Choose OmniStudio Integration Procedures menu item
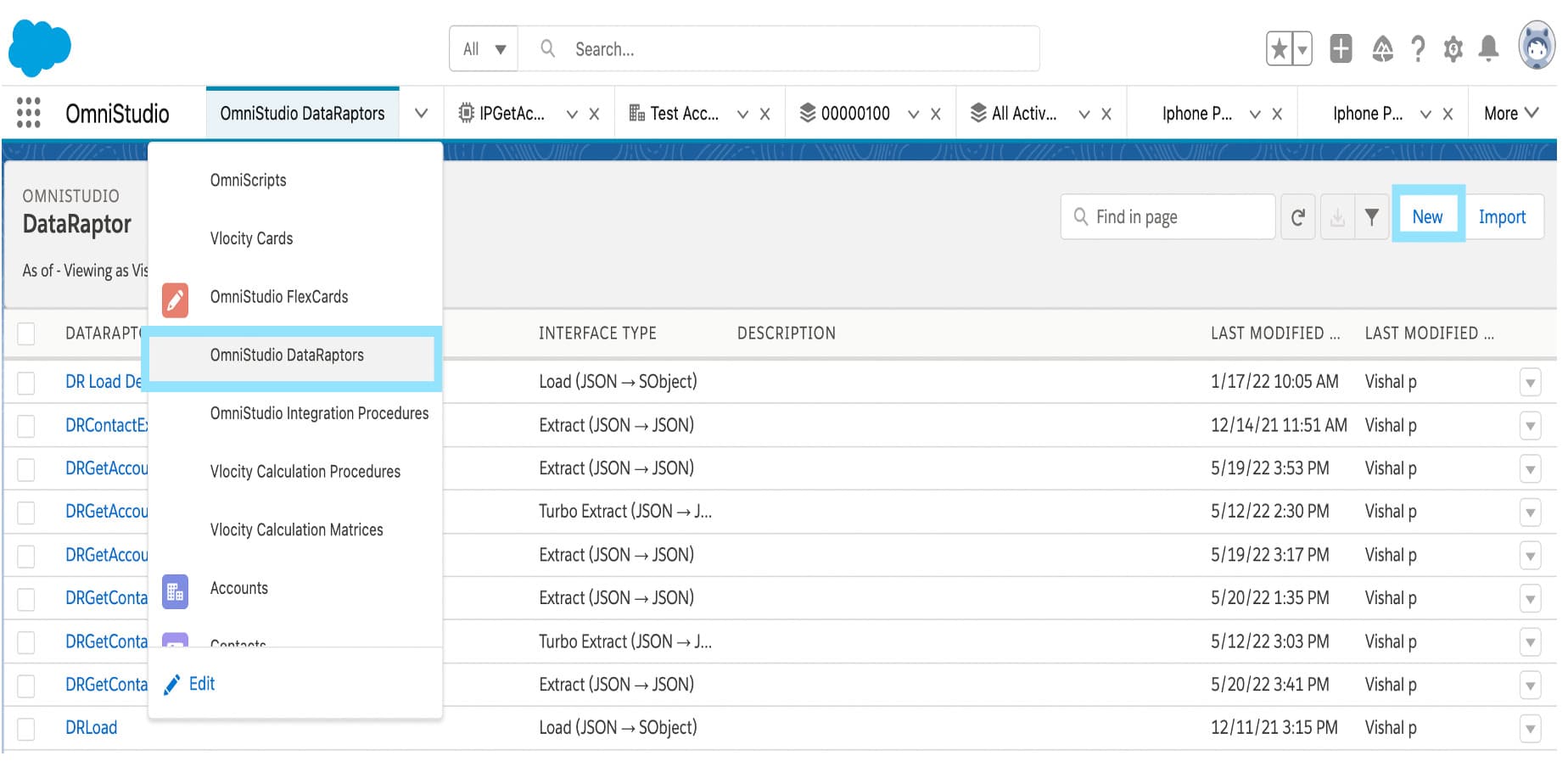This screenshot has height=767, width=1568. (319, 413)
